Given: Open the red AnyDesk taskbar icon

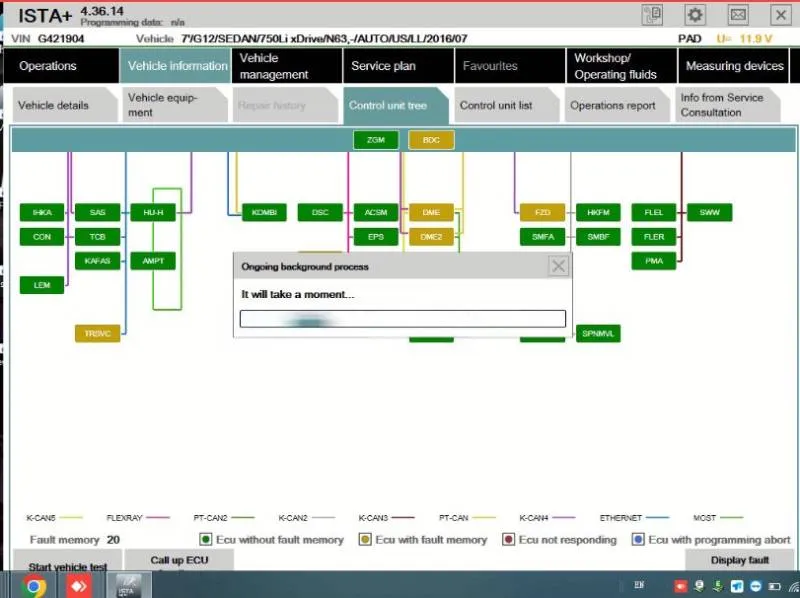Looking at the screenshot, I should click(79, 585).
